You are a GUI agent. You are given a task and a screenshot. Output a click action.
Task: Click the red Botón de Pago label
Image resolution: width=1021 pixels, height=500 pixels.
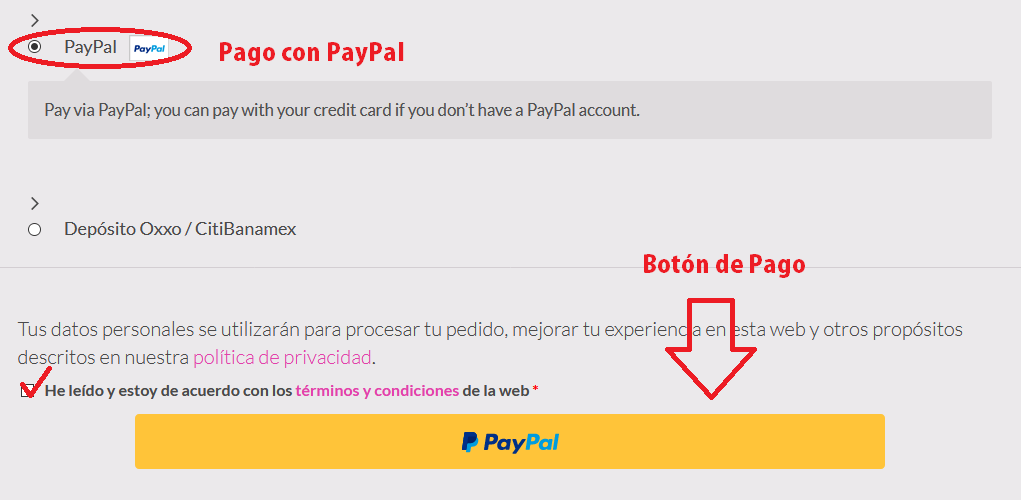(724, 264)
